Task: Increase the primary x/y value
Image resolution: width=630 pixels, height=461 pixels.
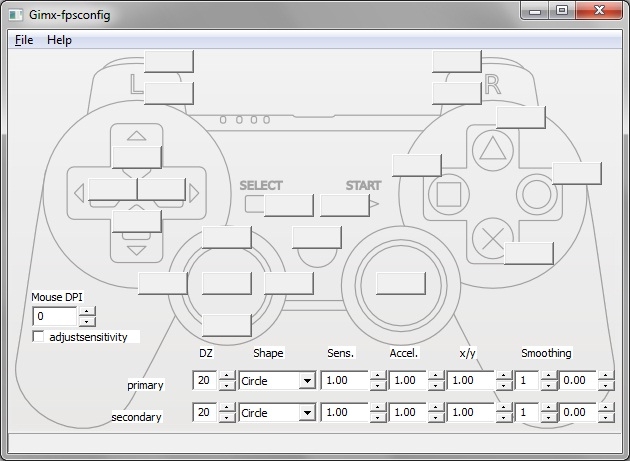Action: click(x=504, y=375)
